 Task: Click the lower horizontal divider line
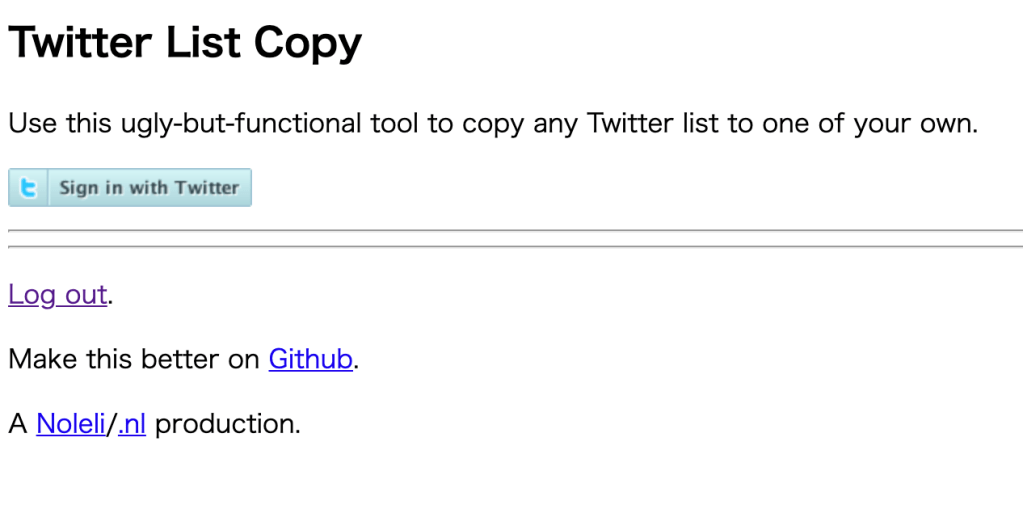click(x=515, y=246)
